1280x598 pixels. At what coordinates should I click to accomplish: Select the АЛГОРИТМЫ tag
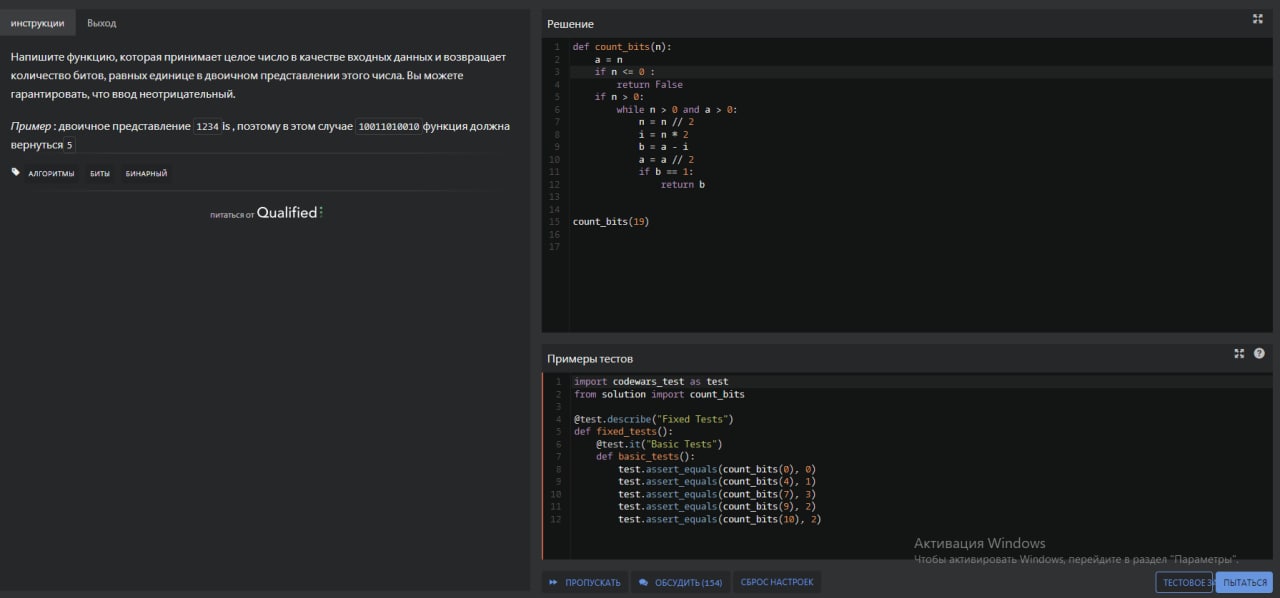[51, 173]
